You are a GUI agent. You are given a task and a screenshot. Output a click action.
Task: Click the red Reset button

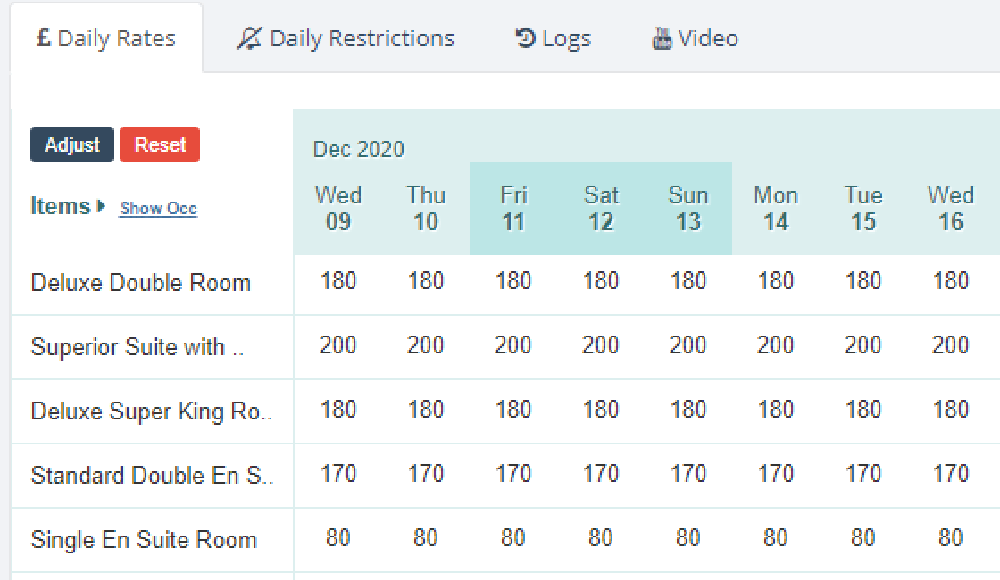(x=160, y=145)
